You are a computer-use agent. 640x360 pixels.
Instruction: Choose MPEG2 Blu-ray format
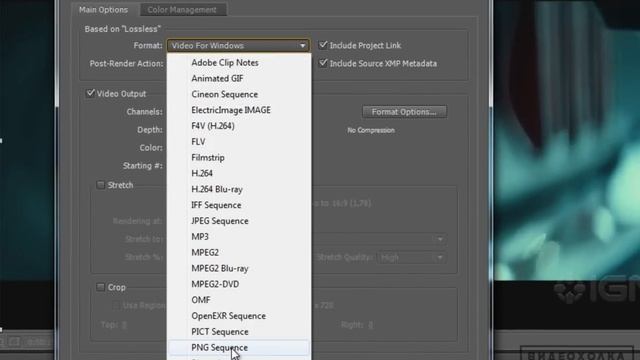pyautogui.click(x=239, y=269)
